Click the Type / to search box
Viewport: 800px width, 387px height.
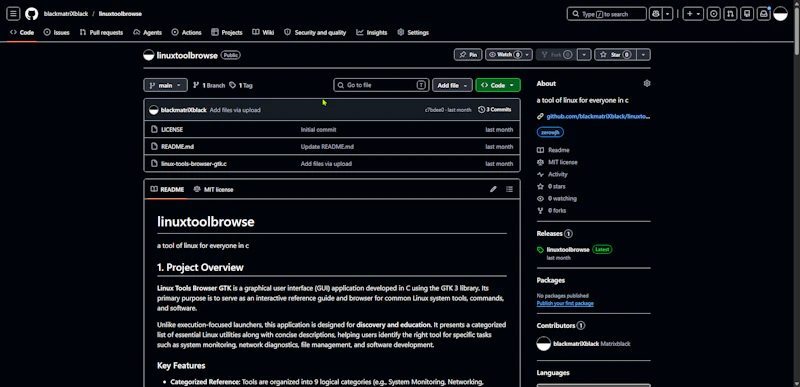tap(607, 14)
